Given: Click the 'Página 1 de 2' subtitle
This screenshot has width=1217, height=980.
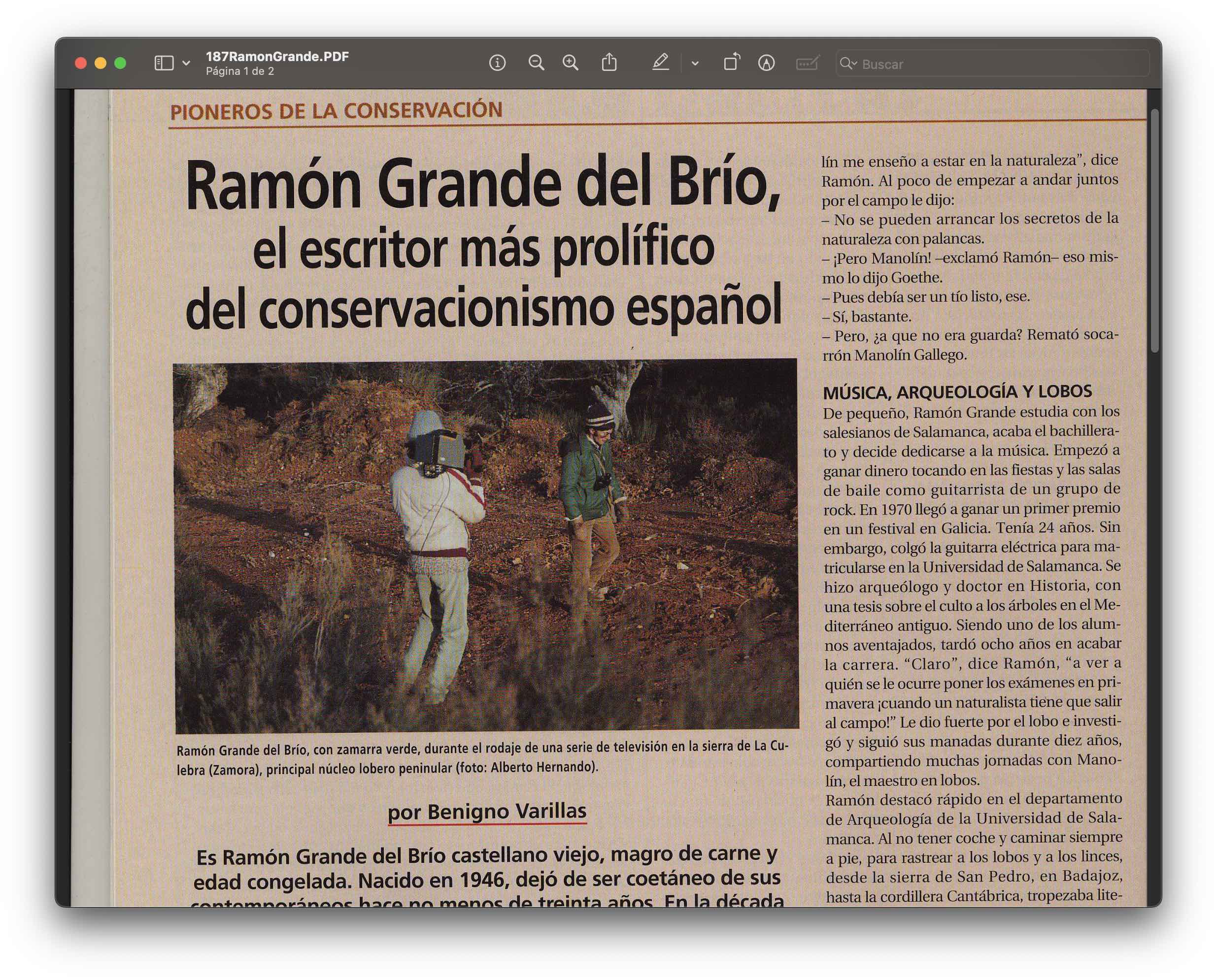Looking at the screenshot, I should (240, 71).
